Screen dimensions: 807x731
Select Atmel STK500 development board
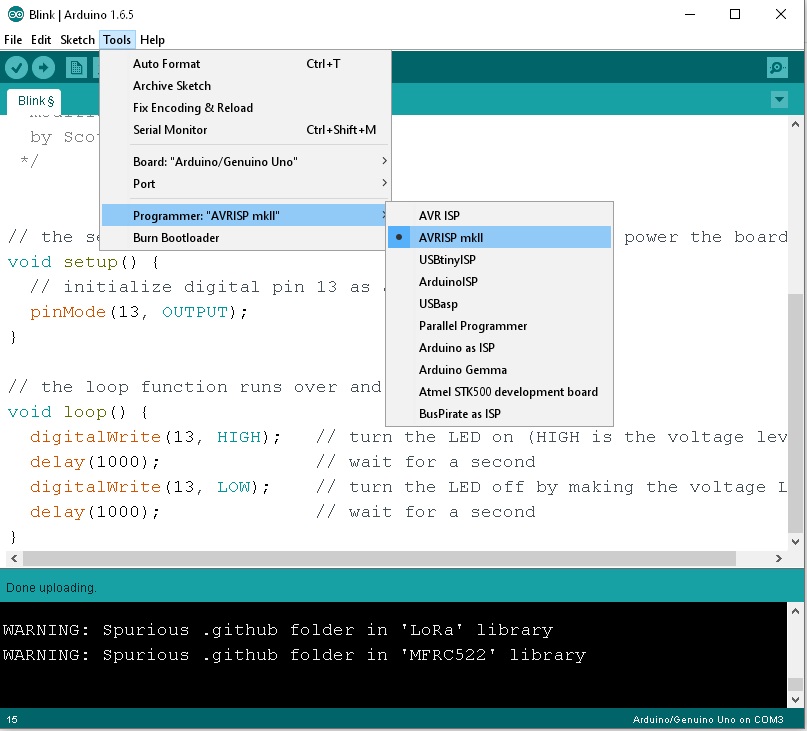coord(499,392)
